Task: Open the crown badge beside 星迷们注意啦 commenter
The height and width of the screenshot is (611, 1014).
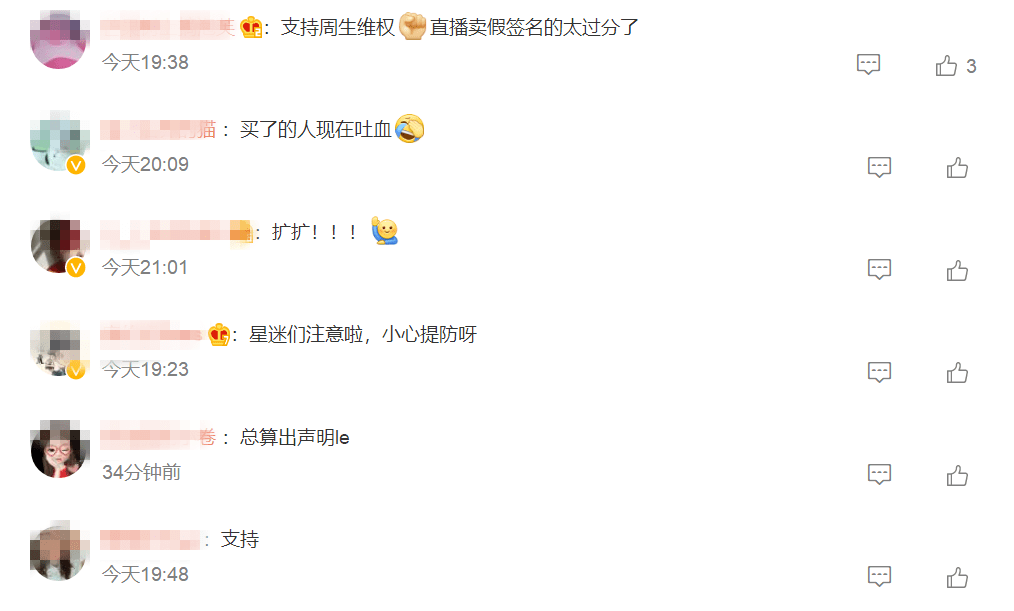Action: coord(219,335)
